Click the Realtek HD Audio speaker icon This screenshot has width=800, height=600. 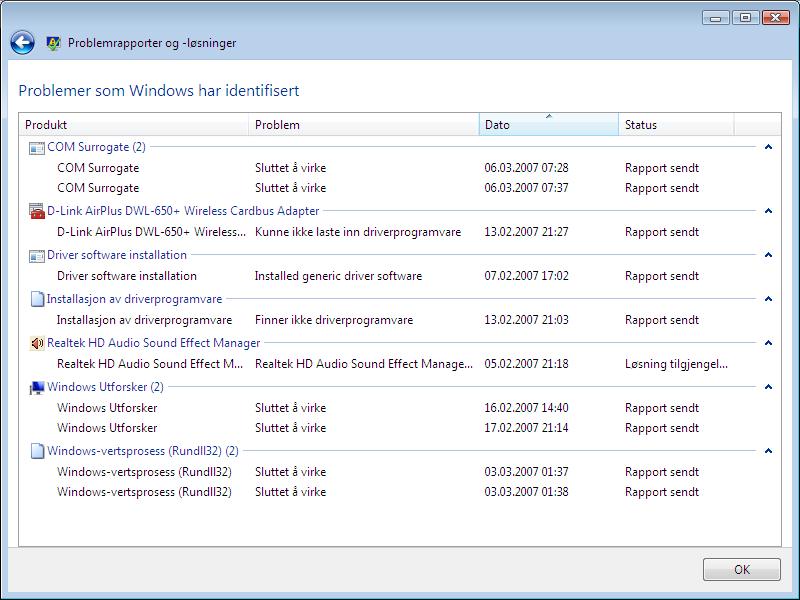pos(37,343)
